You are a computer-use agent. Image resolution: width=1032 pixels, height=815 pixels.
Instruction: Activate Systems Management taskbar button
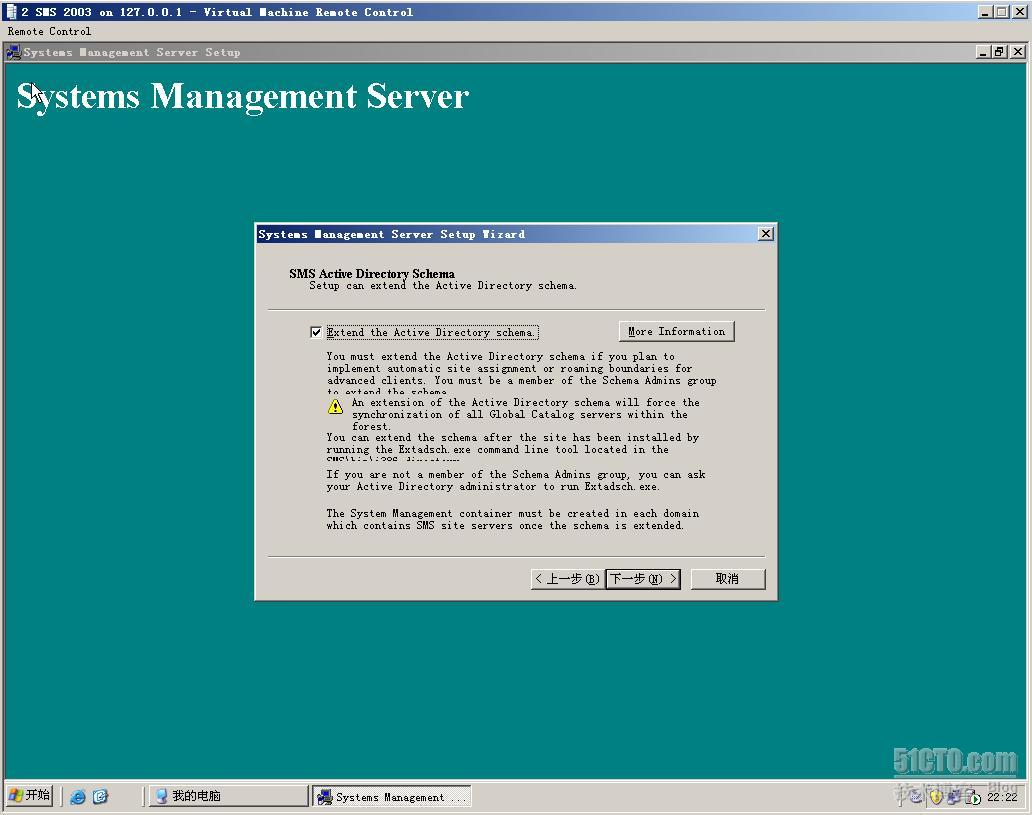(x=392, y=797)
